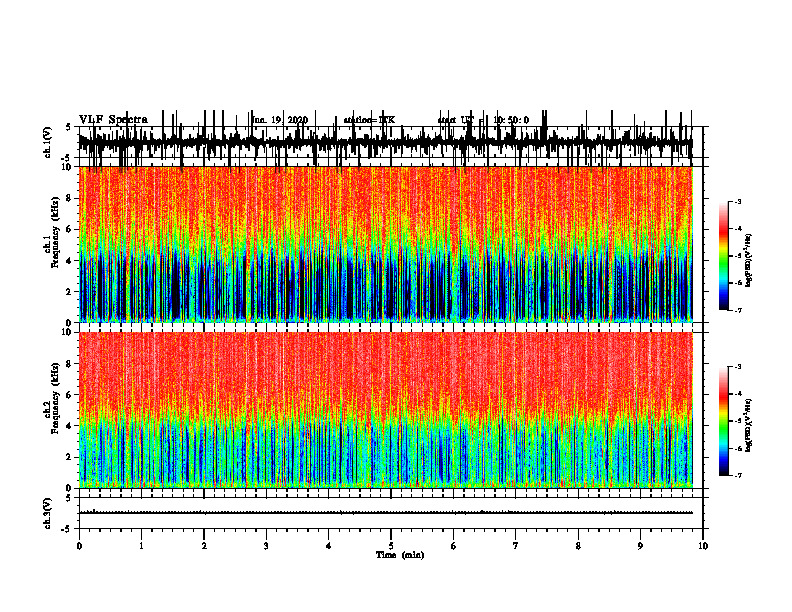Click the ch.2 frequency axis "6" kHz tick
Image resolution: width=792 pixels, height=612 pixels.
[70, 395]
